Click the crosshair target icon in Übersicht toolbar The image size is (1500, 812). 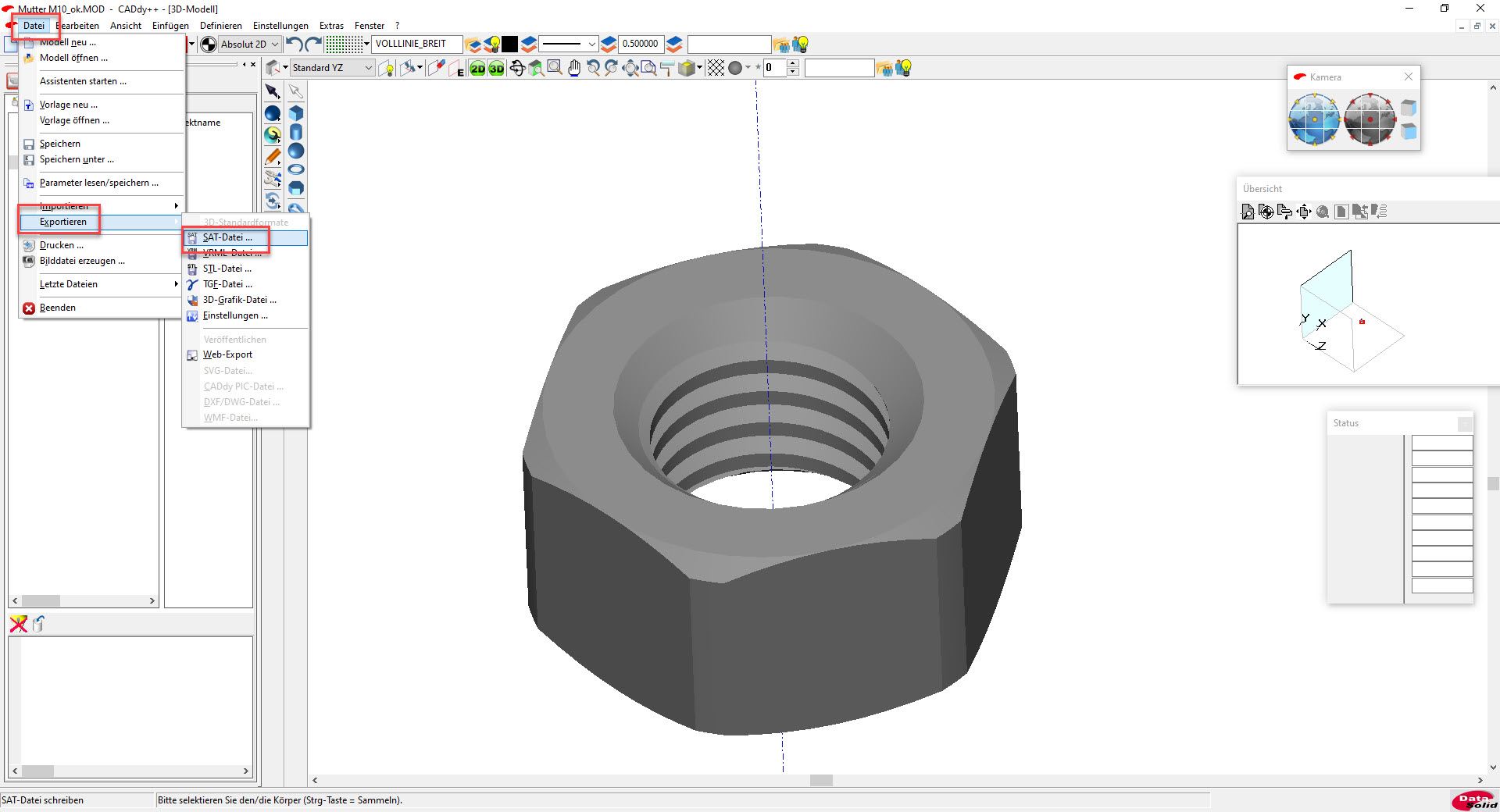[1266, 212]
